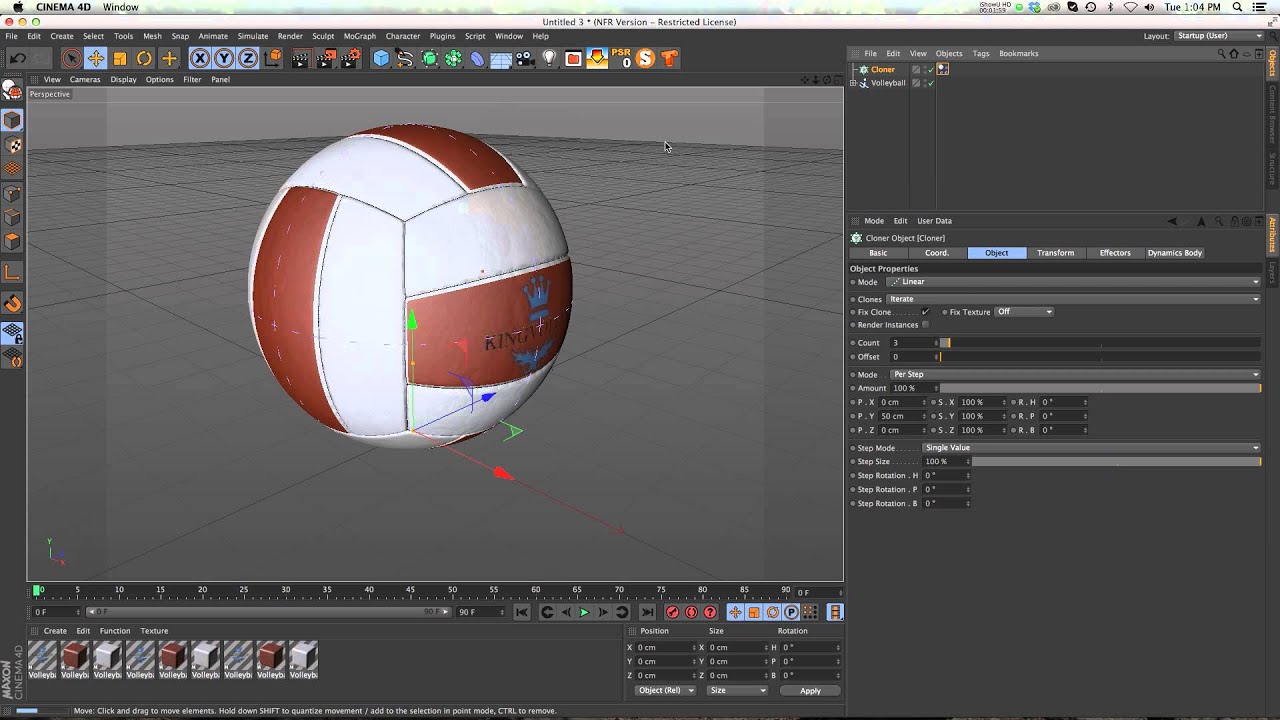Toggle the X axis lock
Screen dimensions: 1280x720
pyautogui.click(x=200, y=59)
